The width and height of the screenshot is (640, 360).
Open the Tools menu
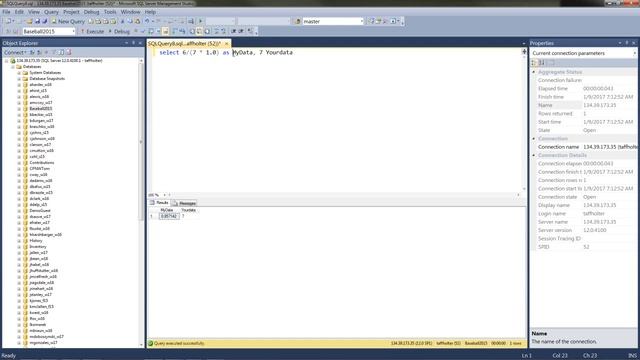110,12
